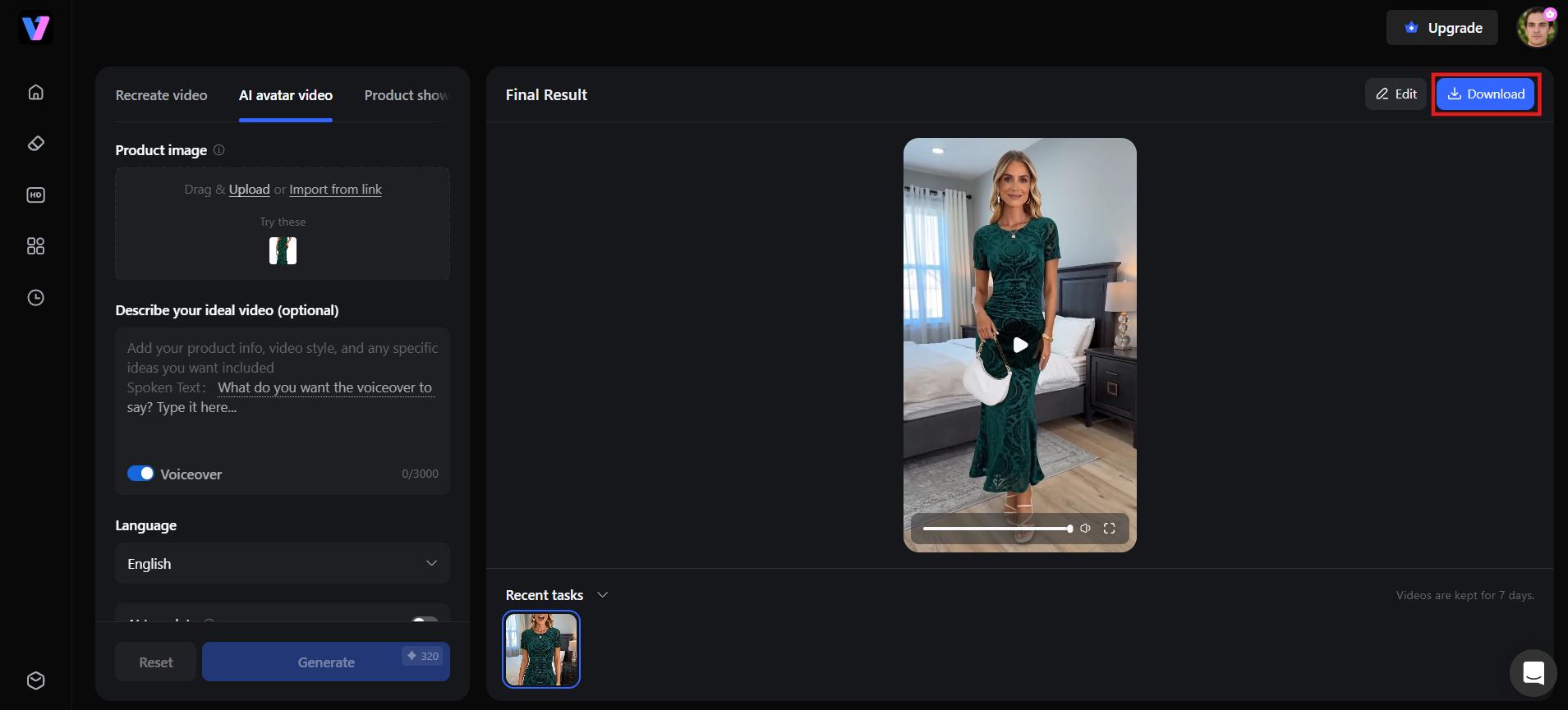Select the green dress recent task thumbnail
The height and width of the screenshot is (710, 1568).
click(541, 649)
